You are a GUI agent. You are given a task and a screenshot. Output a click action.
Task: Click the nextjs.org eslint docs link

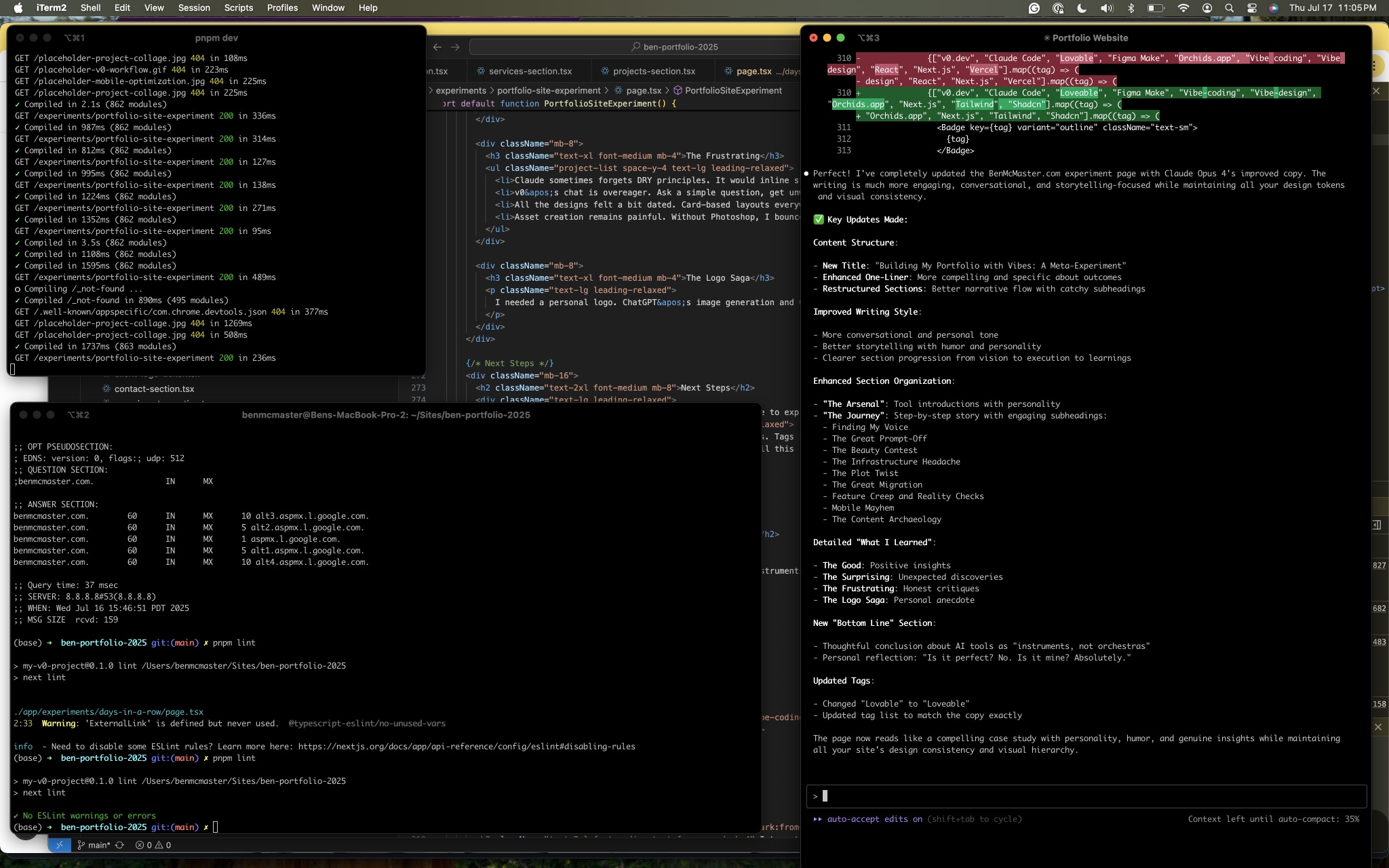tap(467, 747)
